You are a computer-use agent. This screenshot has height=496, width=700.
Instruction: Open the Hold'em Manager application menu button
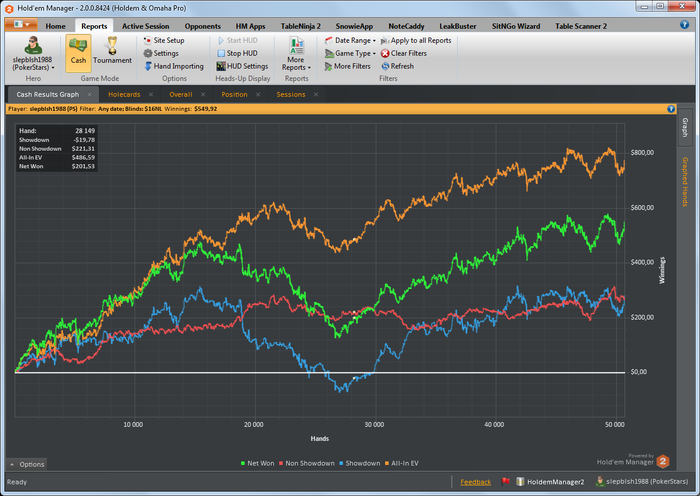tap(21, 25)
